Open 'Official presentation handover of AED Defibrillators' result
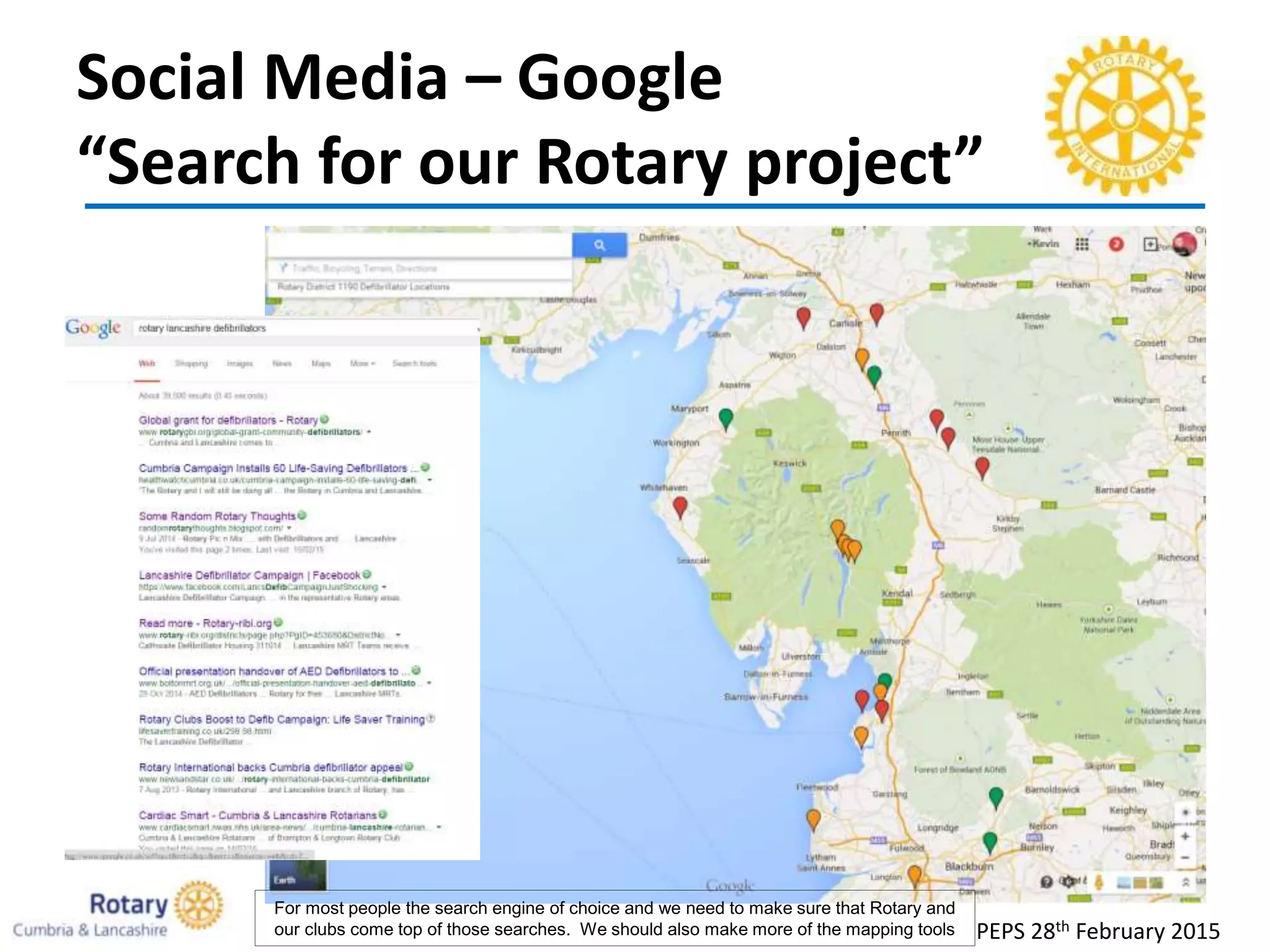 pyautogui.click(x=273, y=671)
